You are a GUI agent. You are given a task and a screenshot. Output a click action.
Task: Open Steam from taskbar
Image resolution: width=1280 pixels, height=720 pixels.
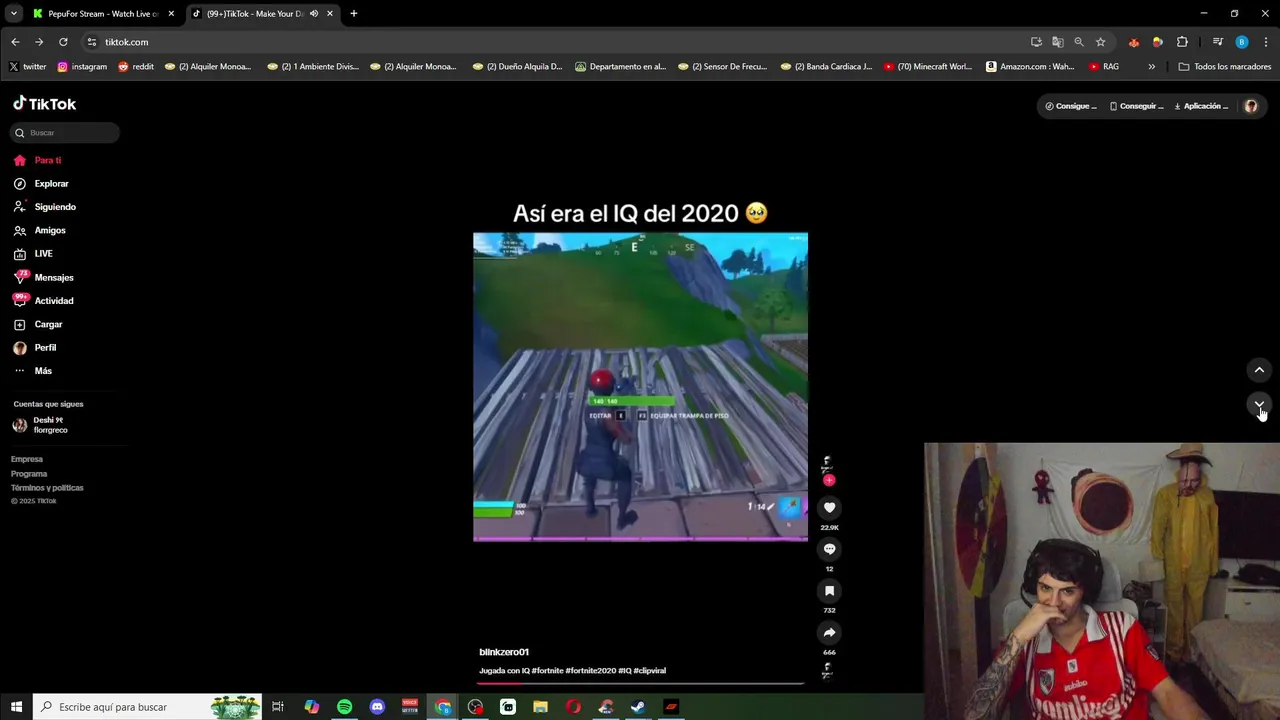(638, 707)
